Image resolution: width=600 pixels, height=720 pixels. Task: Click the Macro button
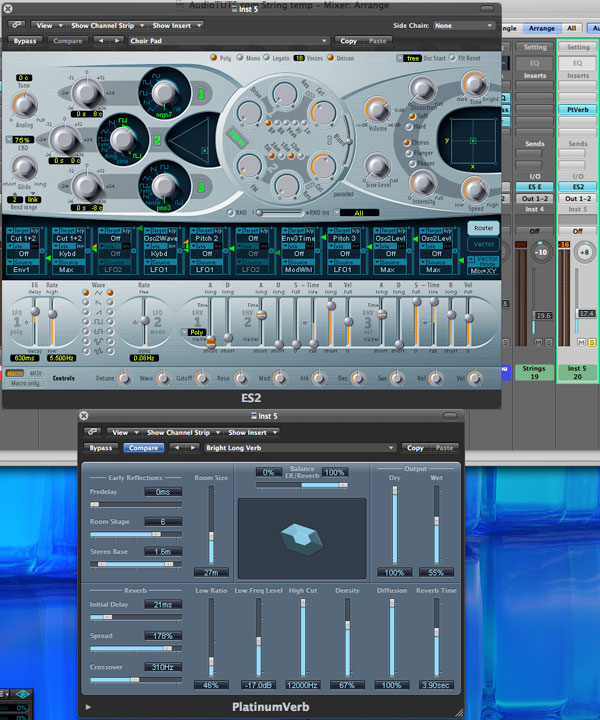click(15, 373)
